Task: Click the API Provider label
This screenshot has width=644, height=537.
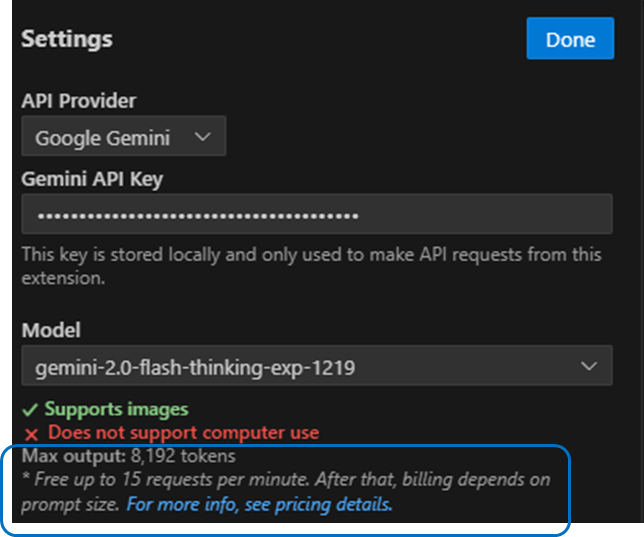Action: point(78,101)
